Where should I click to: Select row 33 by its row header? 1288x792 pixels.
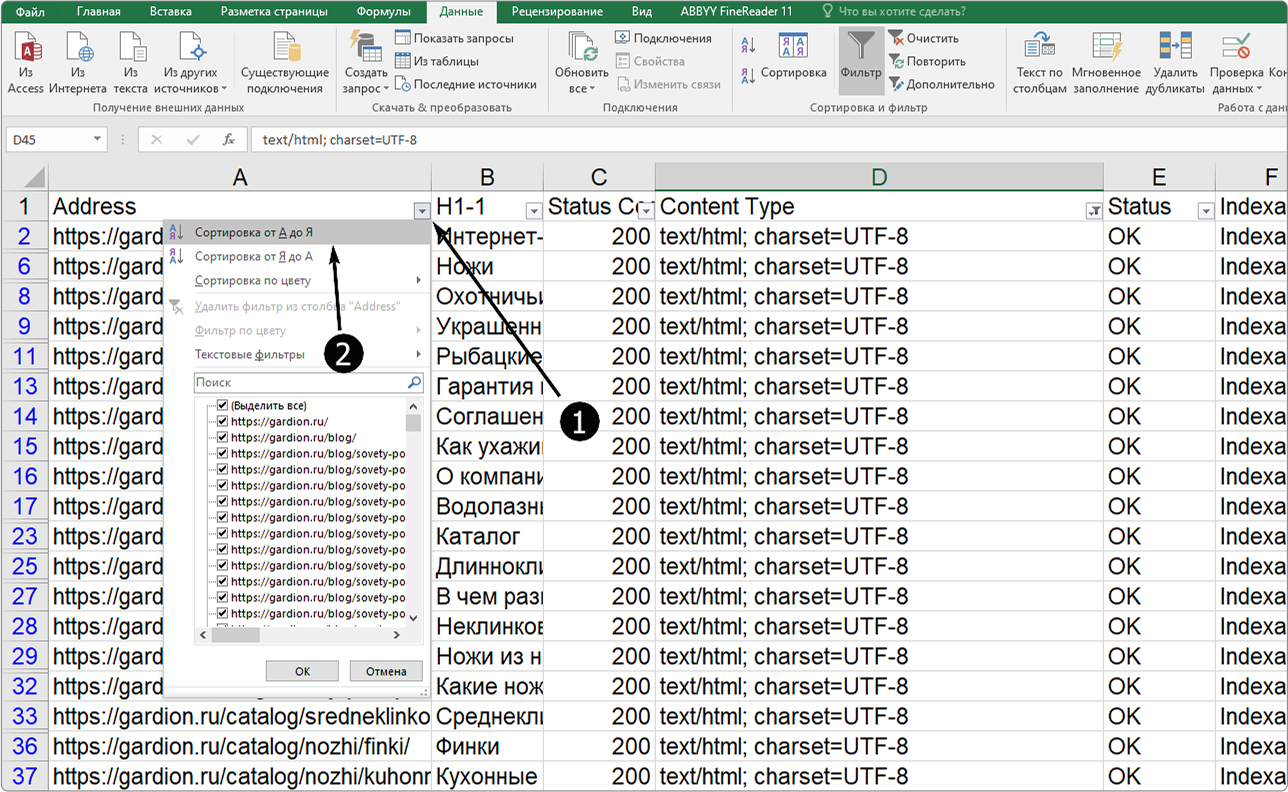tap(24, 716)
